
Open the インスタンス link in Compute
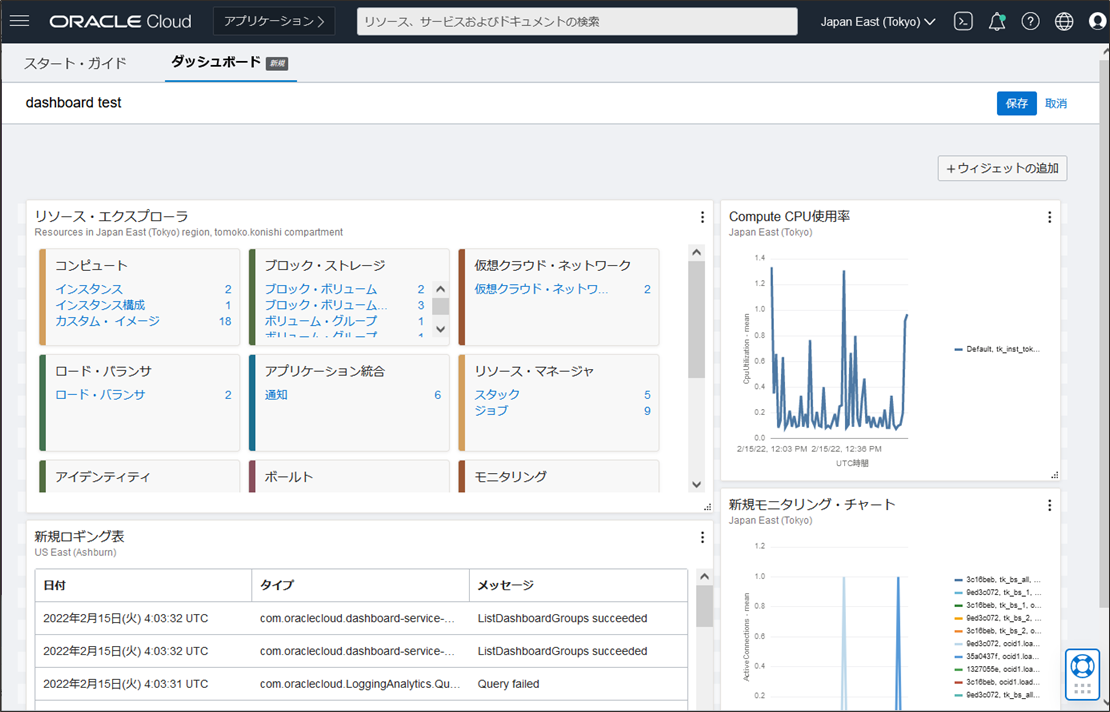pos(89,289)
